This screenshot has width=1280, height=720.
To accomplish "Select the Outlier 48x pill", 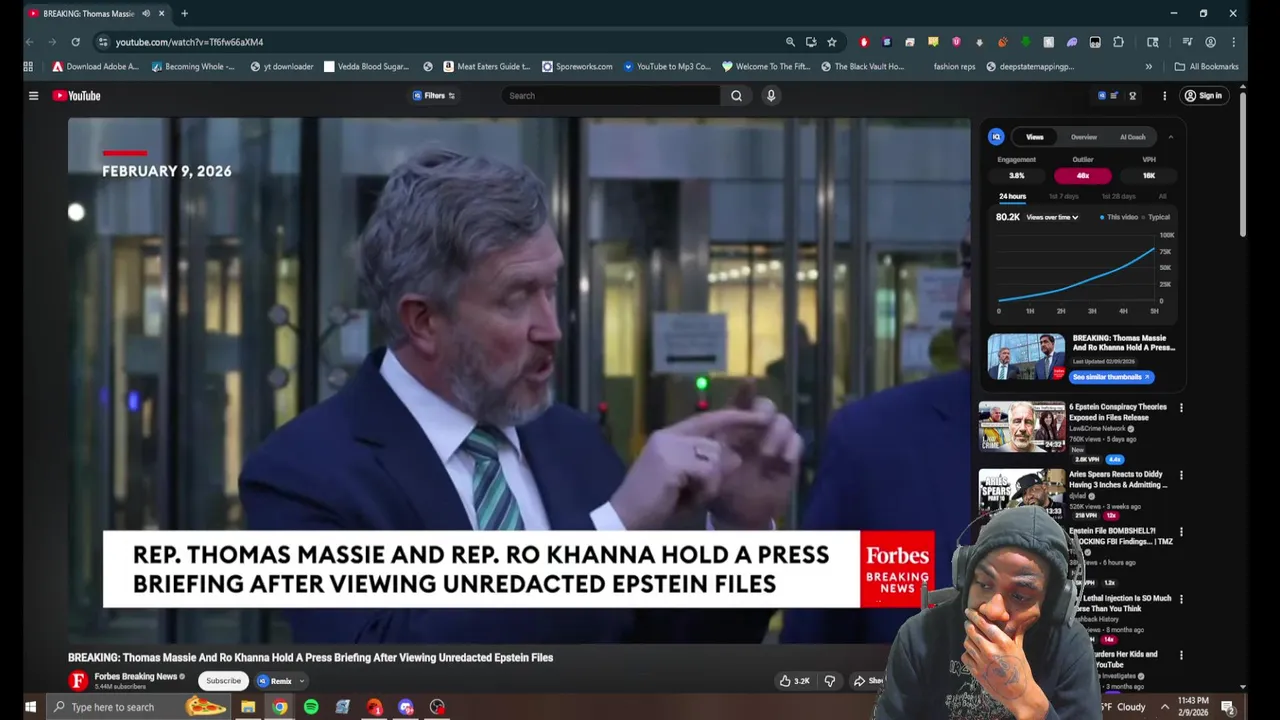I will [1082, 176].
